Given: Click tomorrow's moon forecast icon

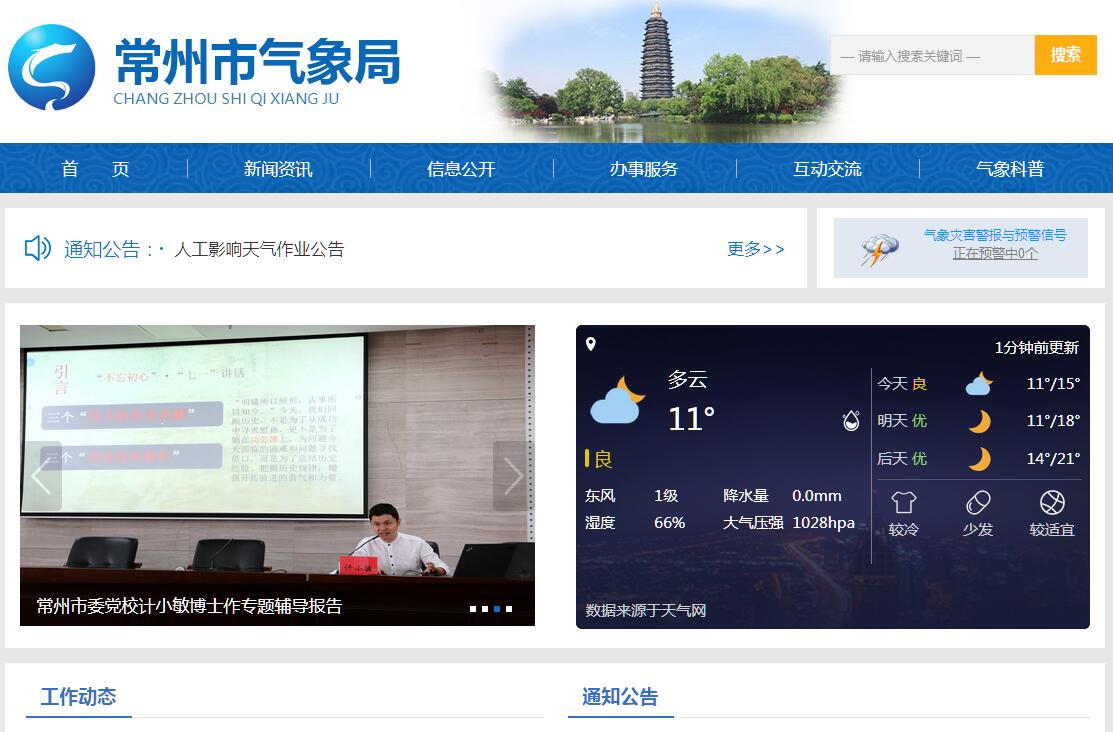Looking at the screenshot, I should click(x=979, y=421).
